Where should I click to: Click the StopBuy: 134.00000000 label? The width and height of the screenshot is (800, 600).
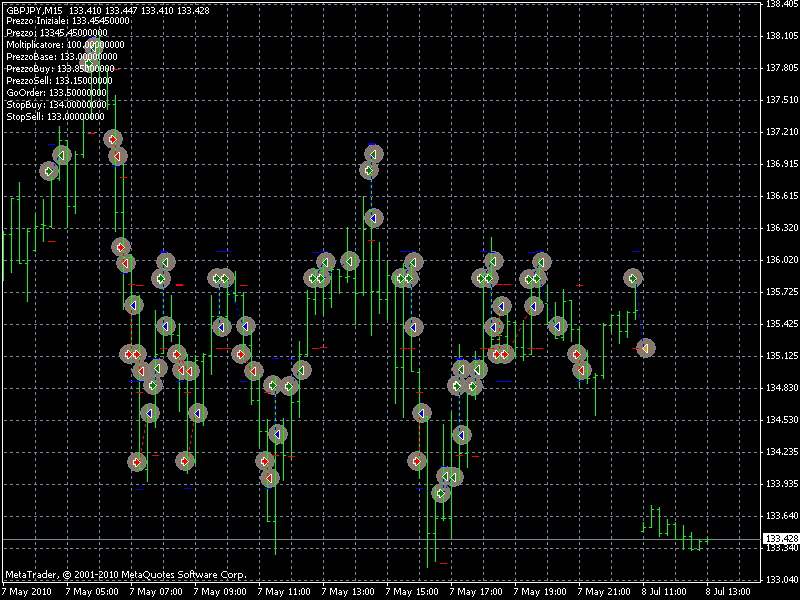57,105
